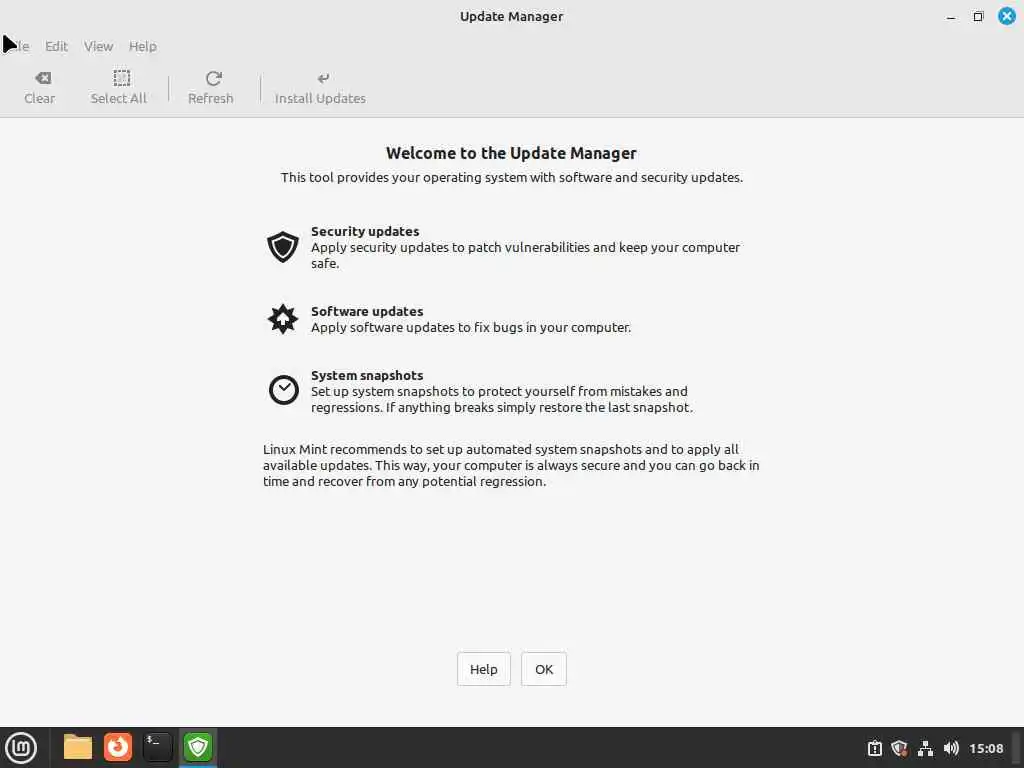The width and height of the screenshot is (1024, 768).
Task: Click the System snapshots heading text
Action: (367, 376)
